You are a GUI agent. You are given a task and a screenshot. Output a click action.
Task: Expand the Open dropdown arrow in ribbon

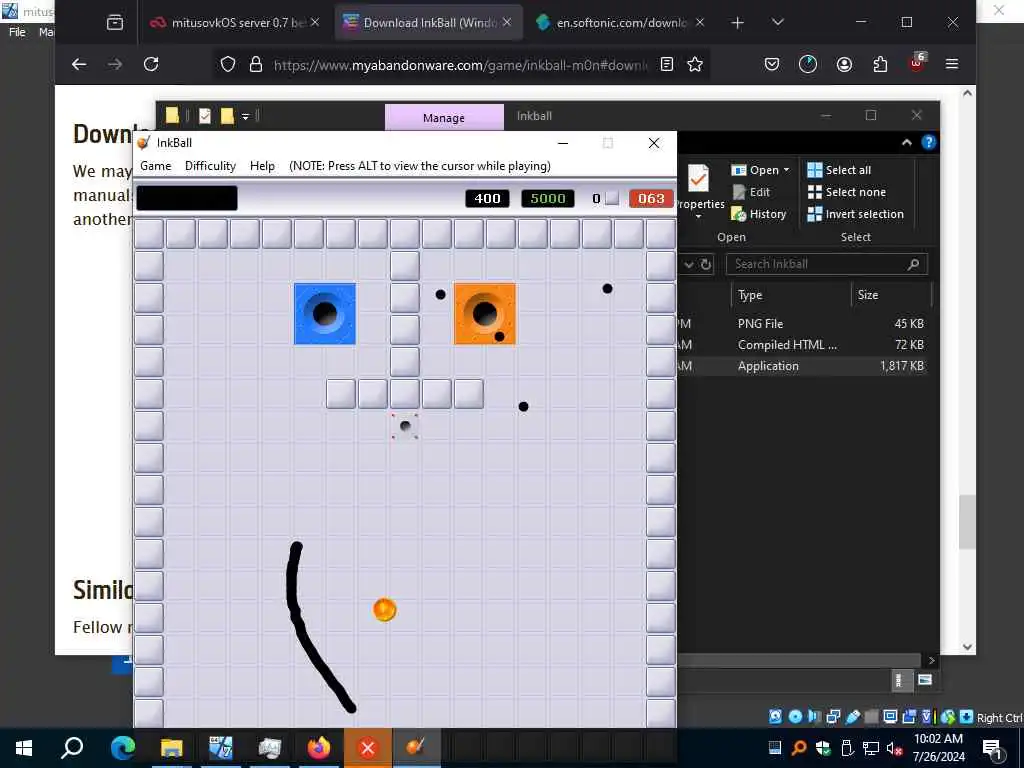[786, 170]
